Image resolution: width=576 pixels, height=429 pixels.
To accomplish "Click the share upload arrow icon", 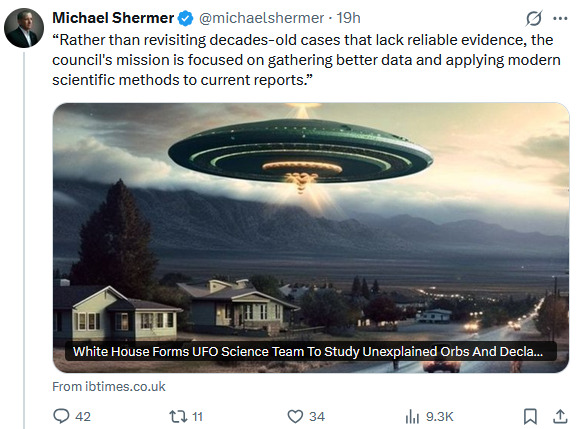I will (x=560, y=416).
